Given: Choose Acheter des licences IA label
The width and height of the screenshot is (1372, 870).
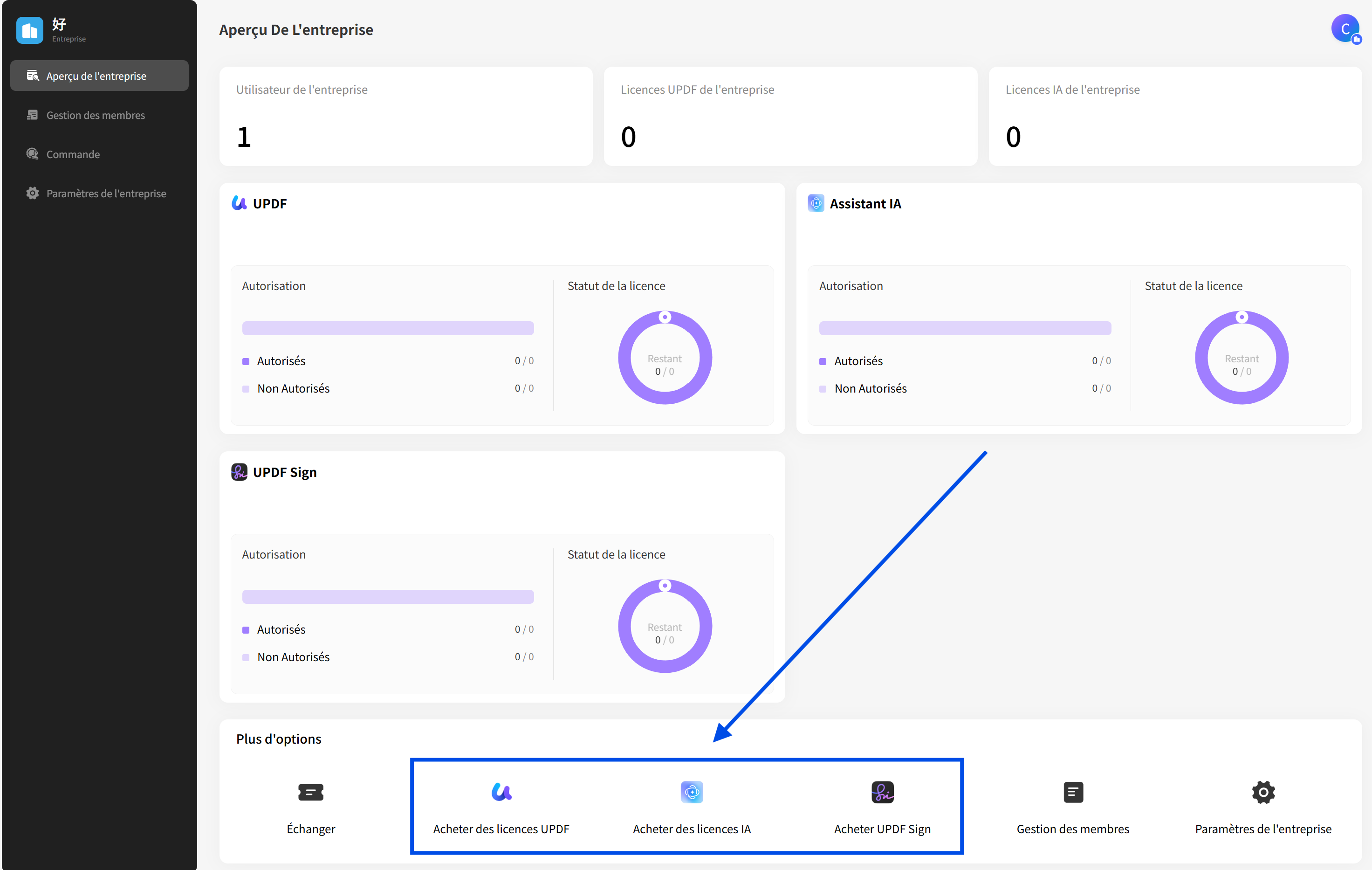Looking at the screenshot, I should [x=692, y=829].
